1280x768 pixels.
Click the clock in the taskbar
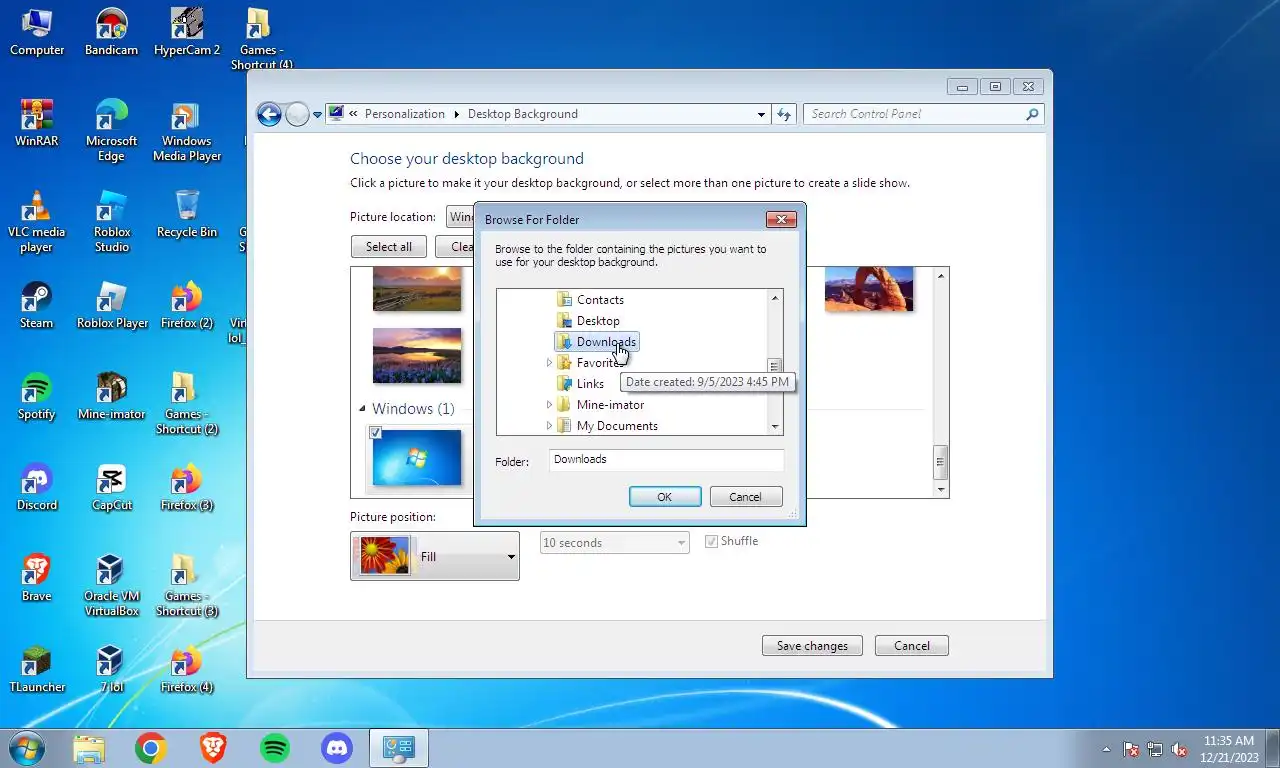1229,749
